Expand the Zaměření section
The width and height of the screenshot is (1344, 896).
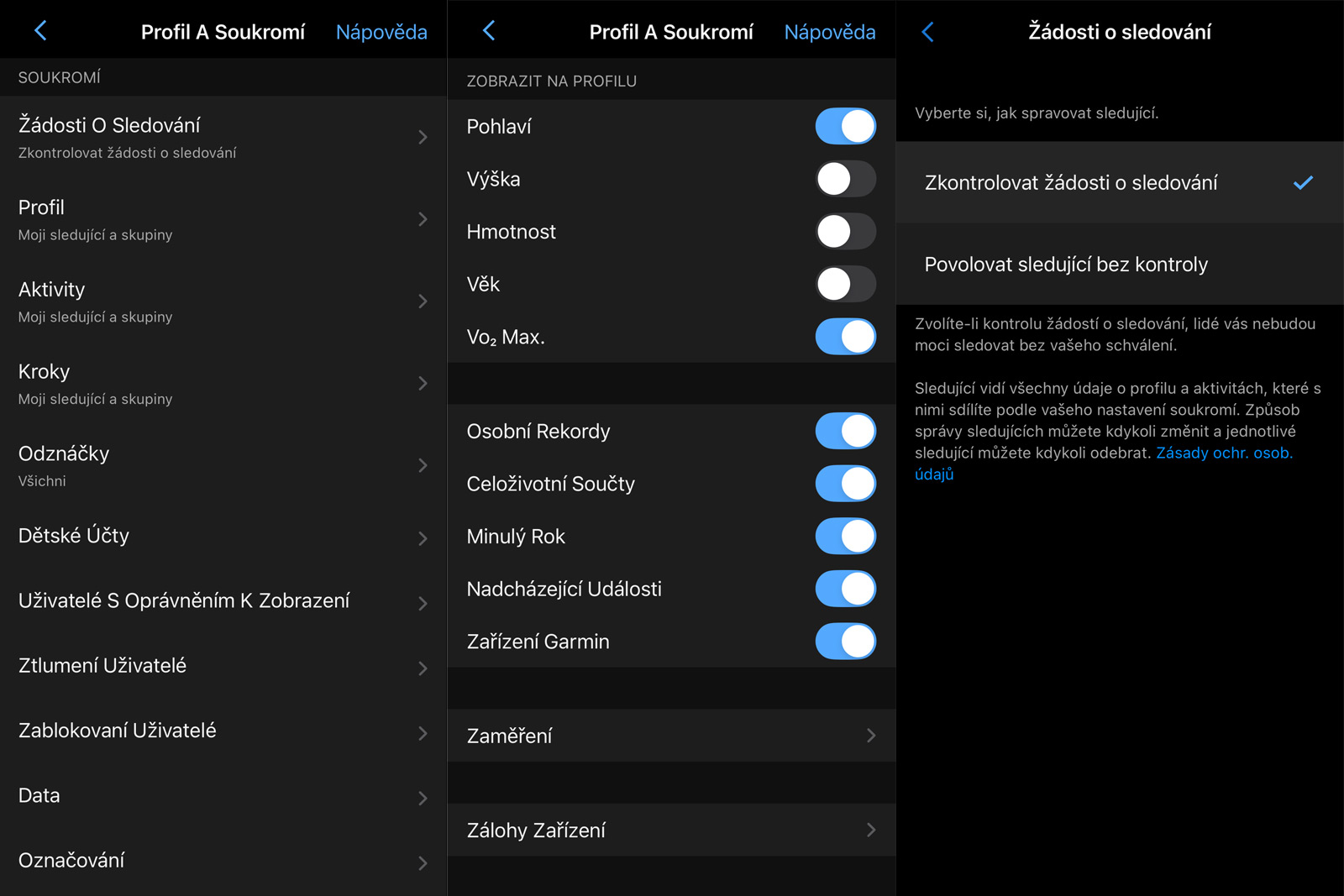click(671, 736)
